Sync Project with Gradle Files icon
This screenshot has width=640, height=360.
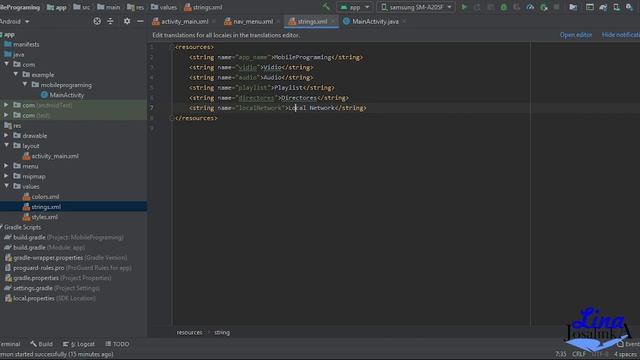click(x=603, y=7)
